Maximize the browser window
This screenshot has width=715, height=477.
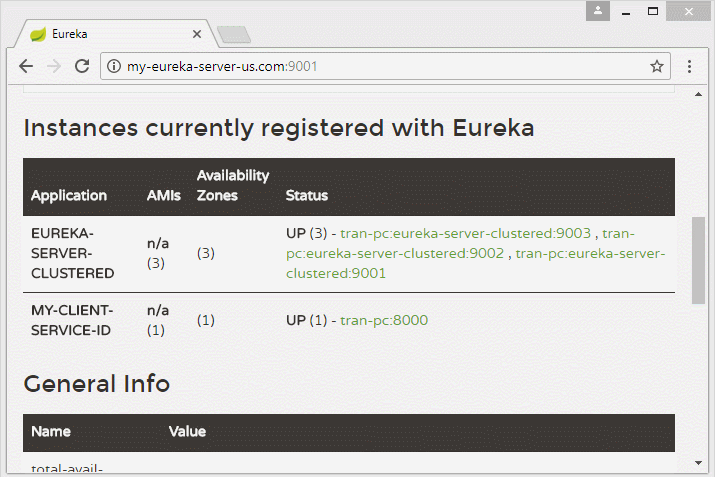coord(653,11)
